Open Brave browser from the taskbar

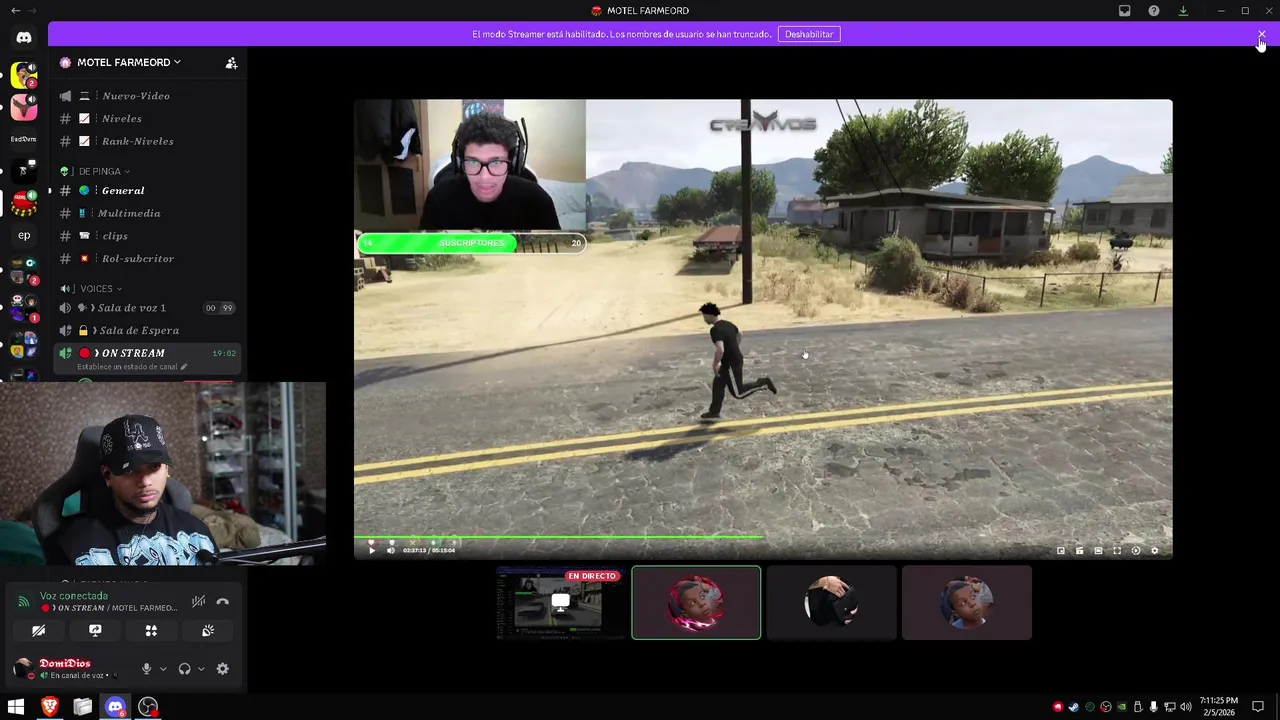coord(49,707)
